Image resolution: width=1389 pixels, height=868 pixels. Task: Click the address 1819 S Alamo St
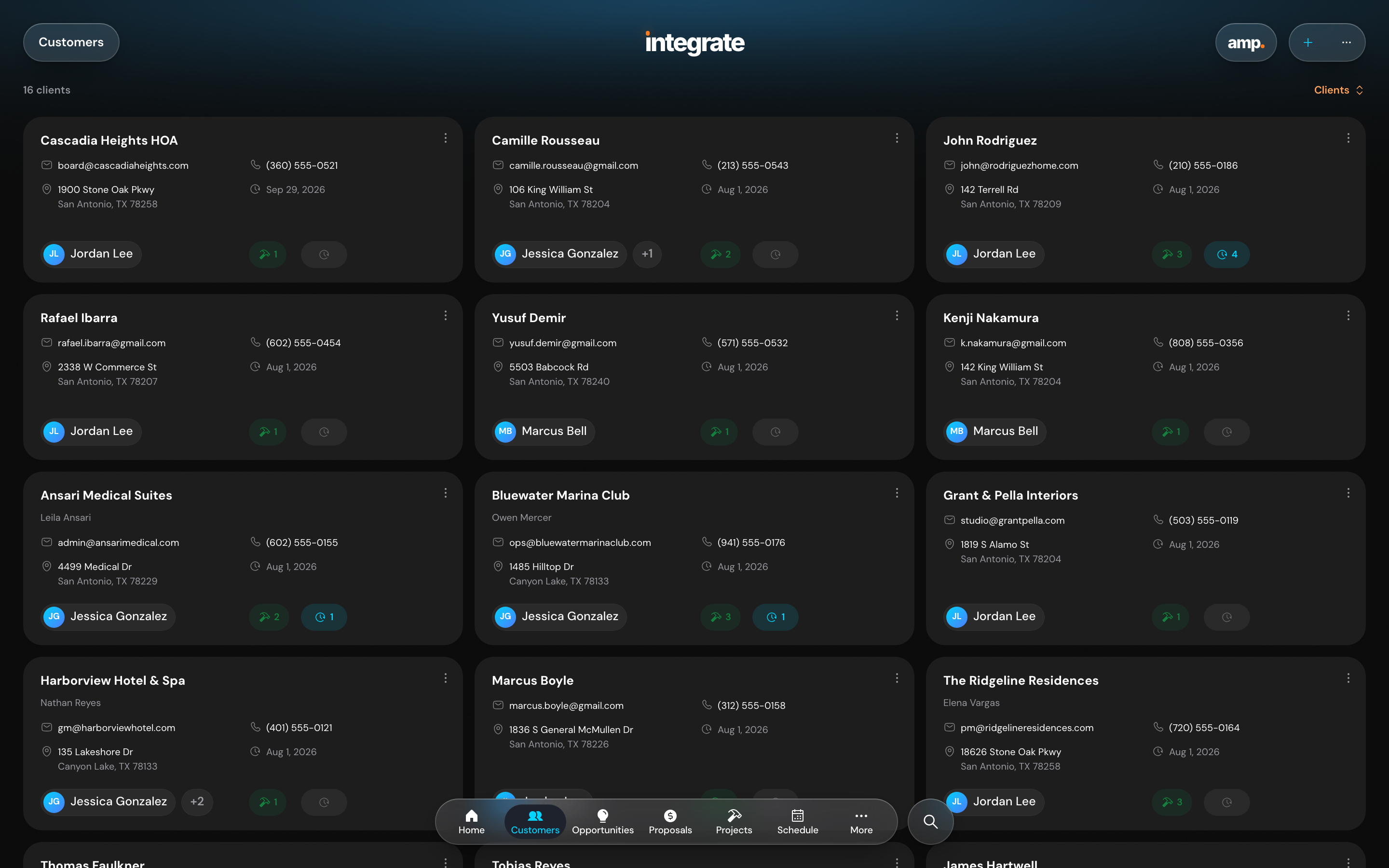coord(994,545)
